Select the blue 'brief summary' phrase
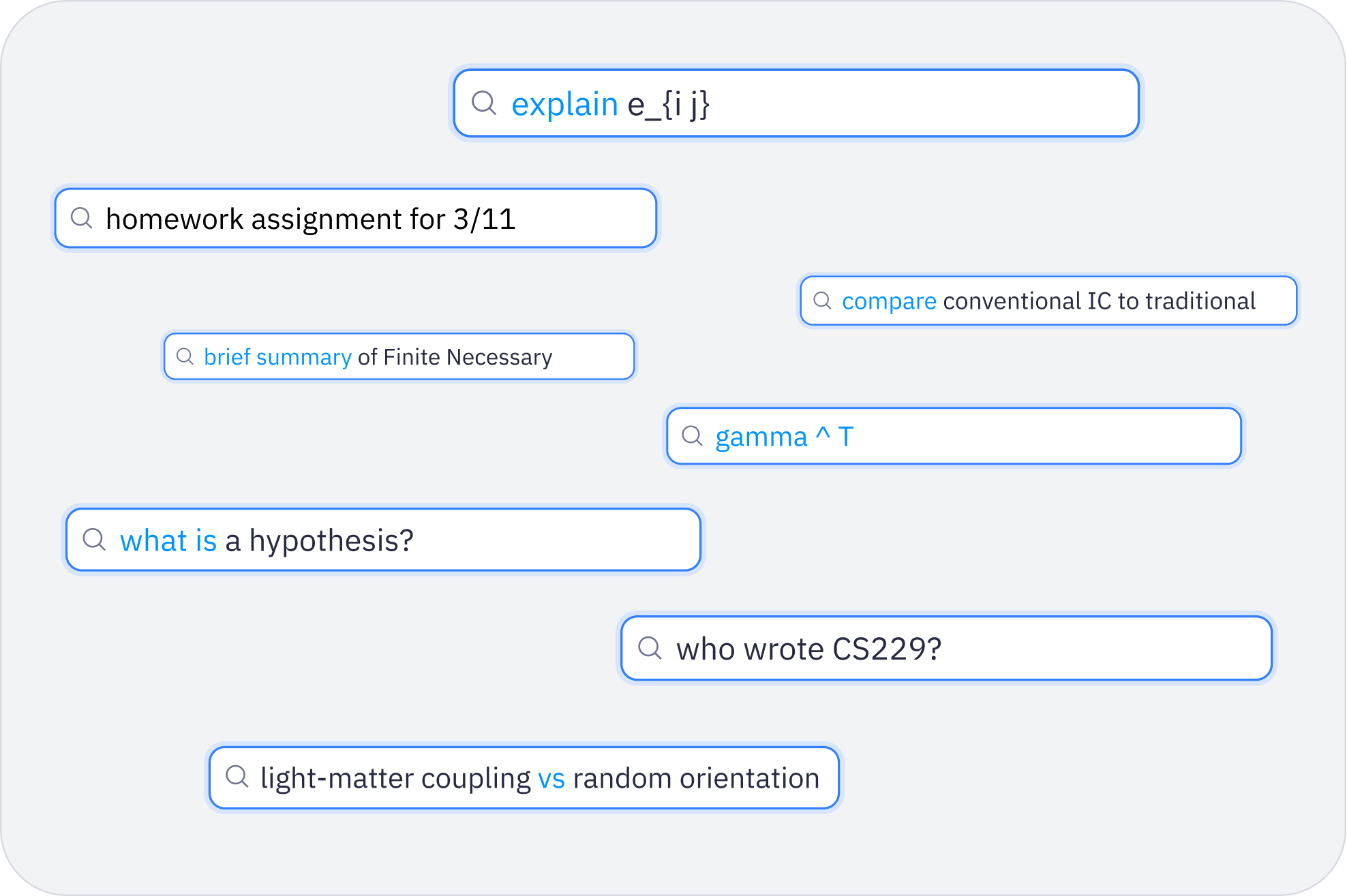 (277, 357)
